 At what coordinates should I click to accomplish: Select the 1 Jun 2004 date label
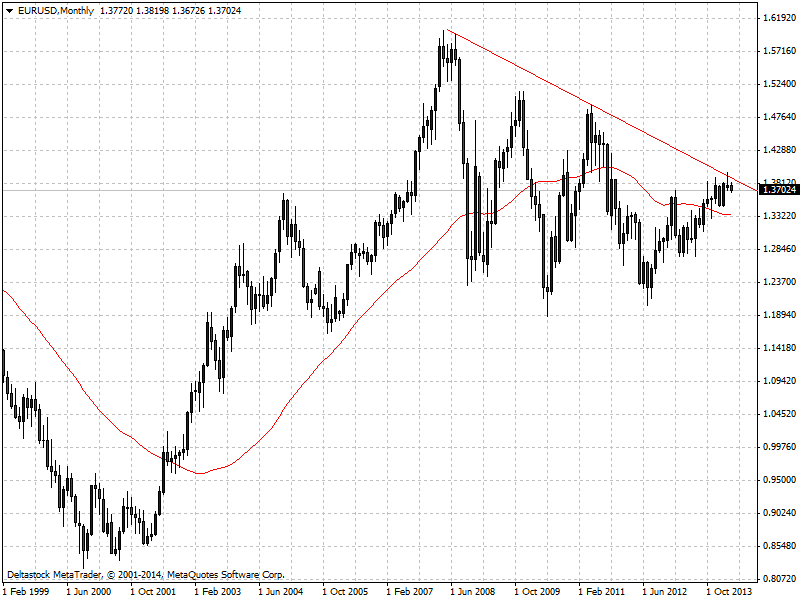pyautogui.click(x=281, y=591)
